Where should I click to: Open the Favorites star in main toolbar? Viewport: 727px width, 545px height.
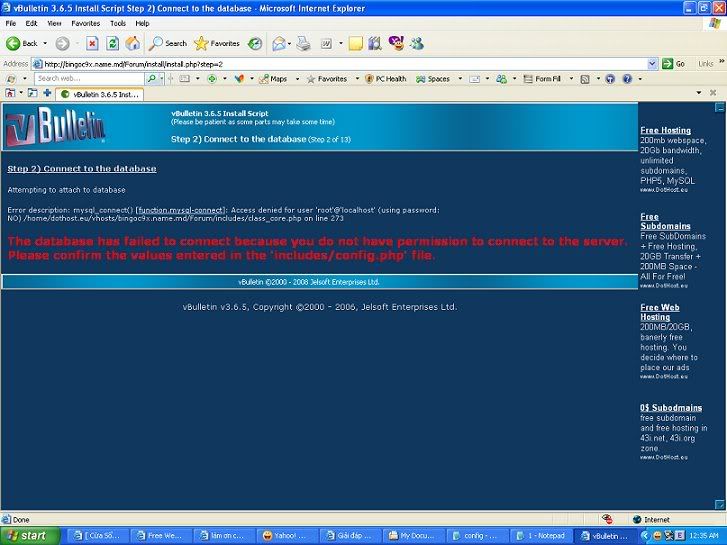click(x=217, y=44)
